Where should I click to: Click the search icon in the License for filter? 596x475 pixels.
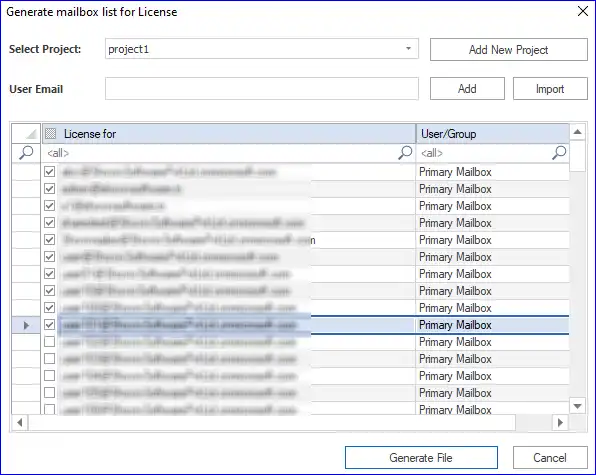tap(406, 153)
